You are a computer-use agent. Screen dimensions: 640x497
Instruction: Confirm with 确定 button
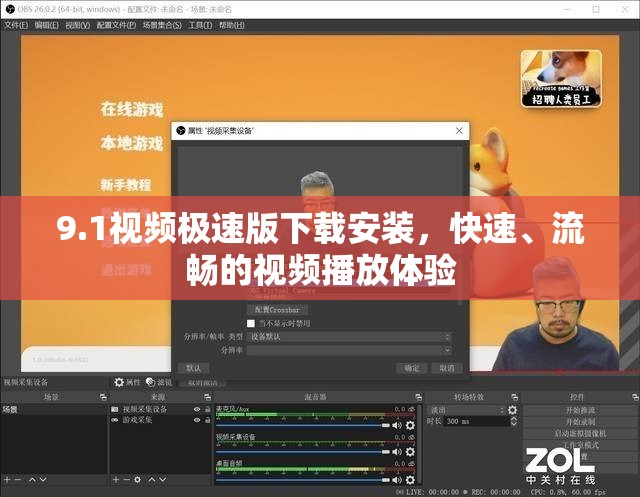411,368
